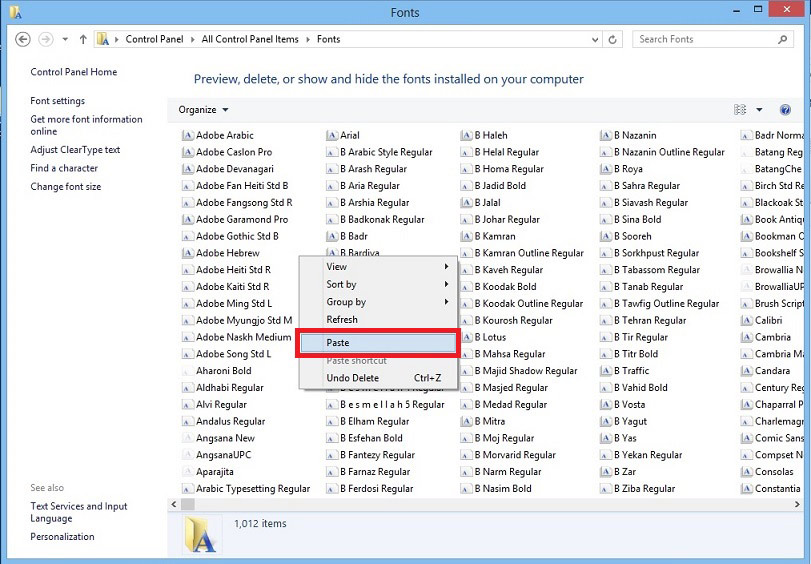
Task: Click the Forward navigation arrow
Action: (46, 39)
